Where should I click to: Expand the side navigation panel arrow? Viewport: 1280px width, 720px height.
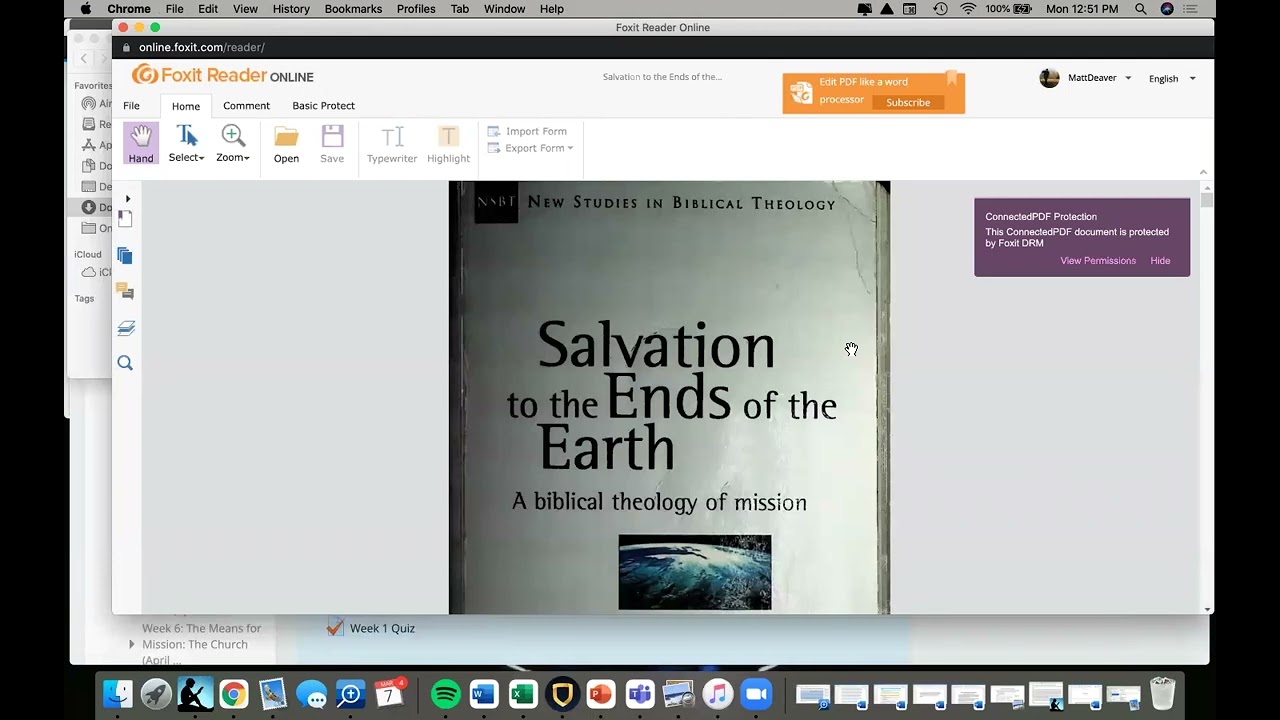pos(128,199)
